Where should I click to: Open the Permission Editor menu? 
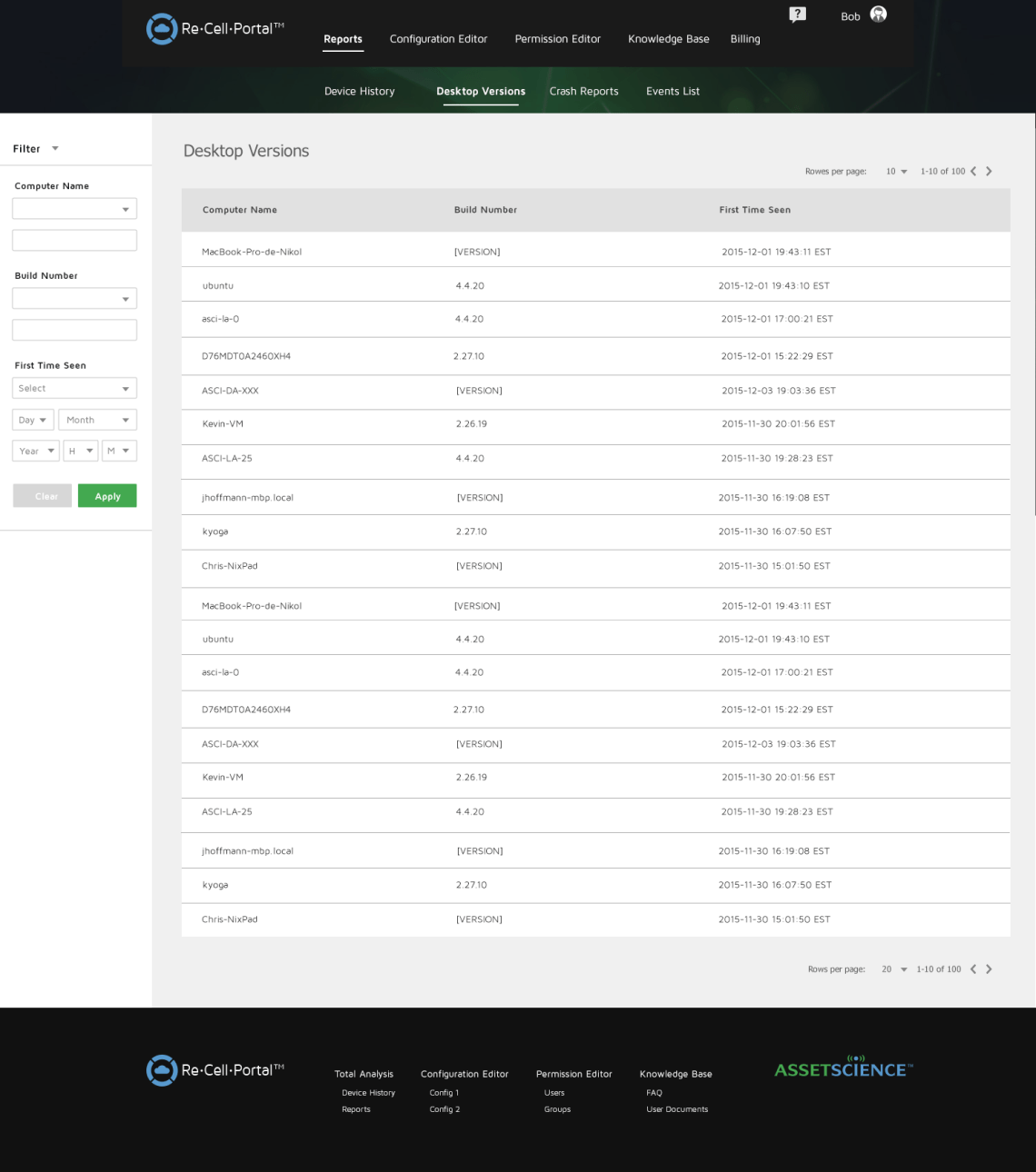pos(558,39)
